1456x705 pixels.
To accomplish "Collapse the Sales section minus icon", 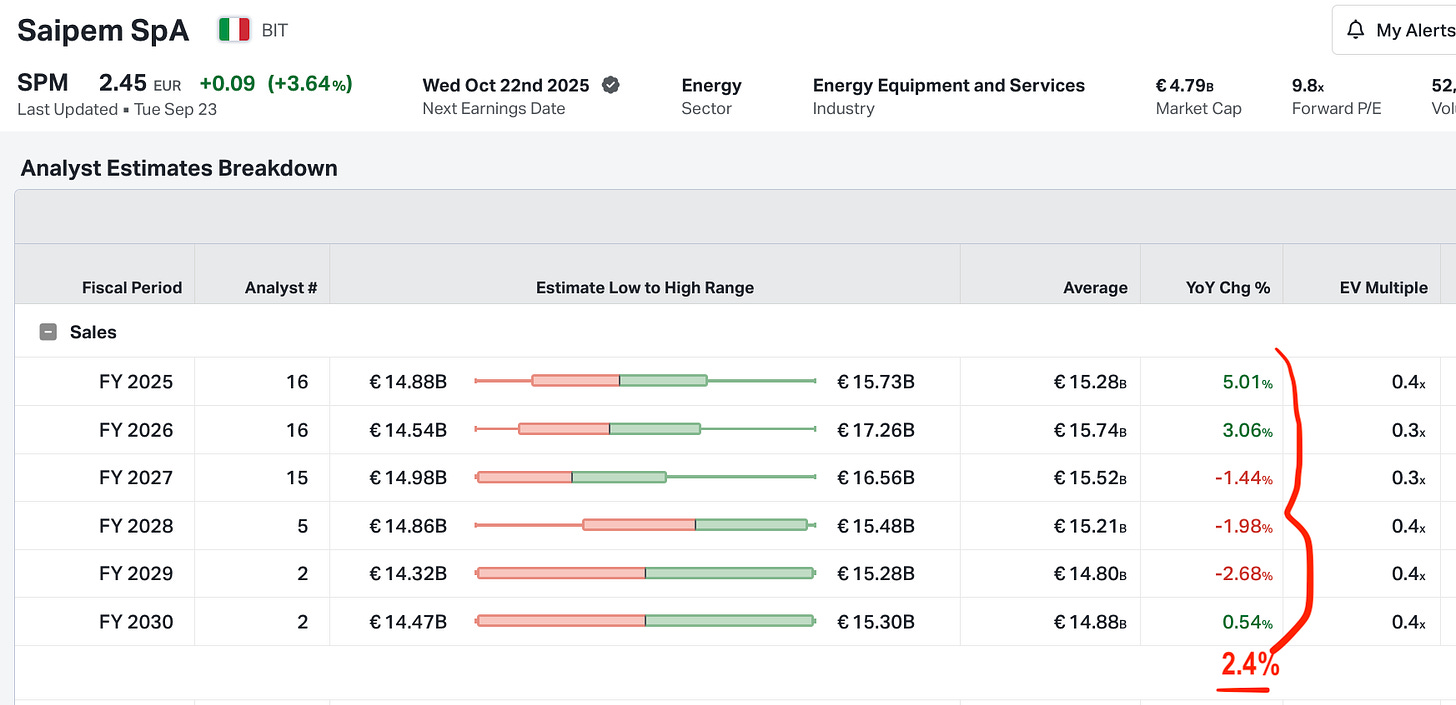I will point(48,332).
